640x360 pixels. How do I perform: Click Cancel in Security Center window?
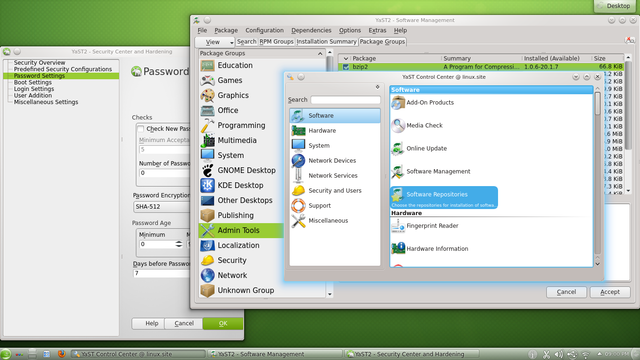point(184,323)
